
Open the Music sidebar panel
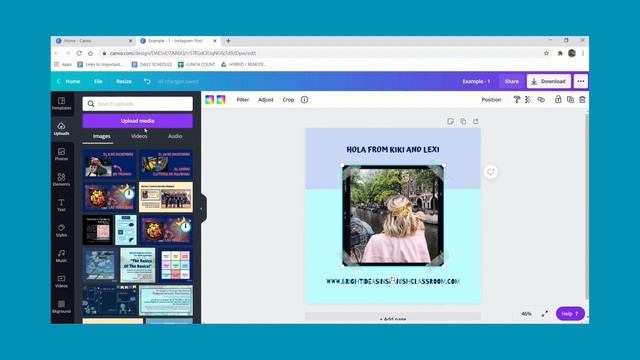pos(61,256)
